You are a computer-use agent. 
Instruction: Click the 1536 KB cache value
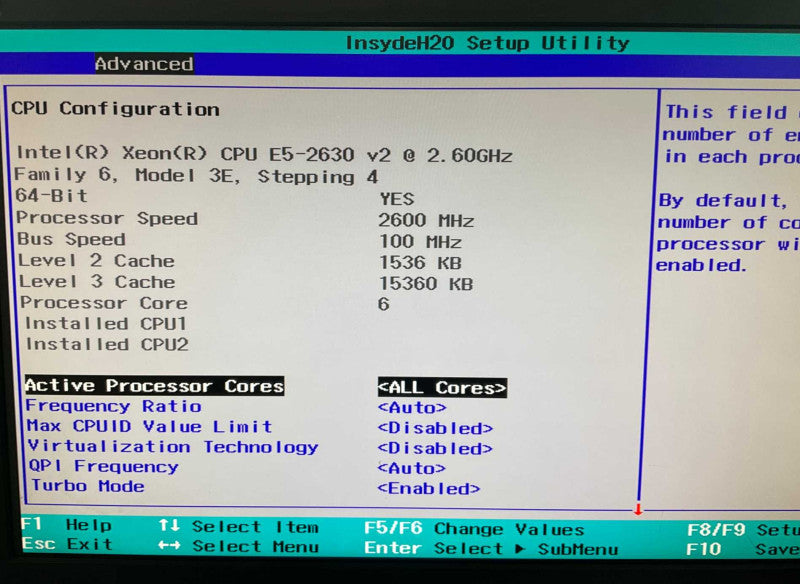pyautogui.click(x=420, y=263)
